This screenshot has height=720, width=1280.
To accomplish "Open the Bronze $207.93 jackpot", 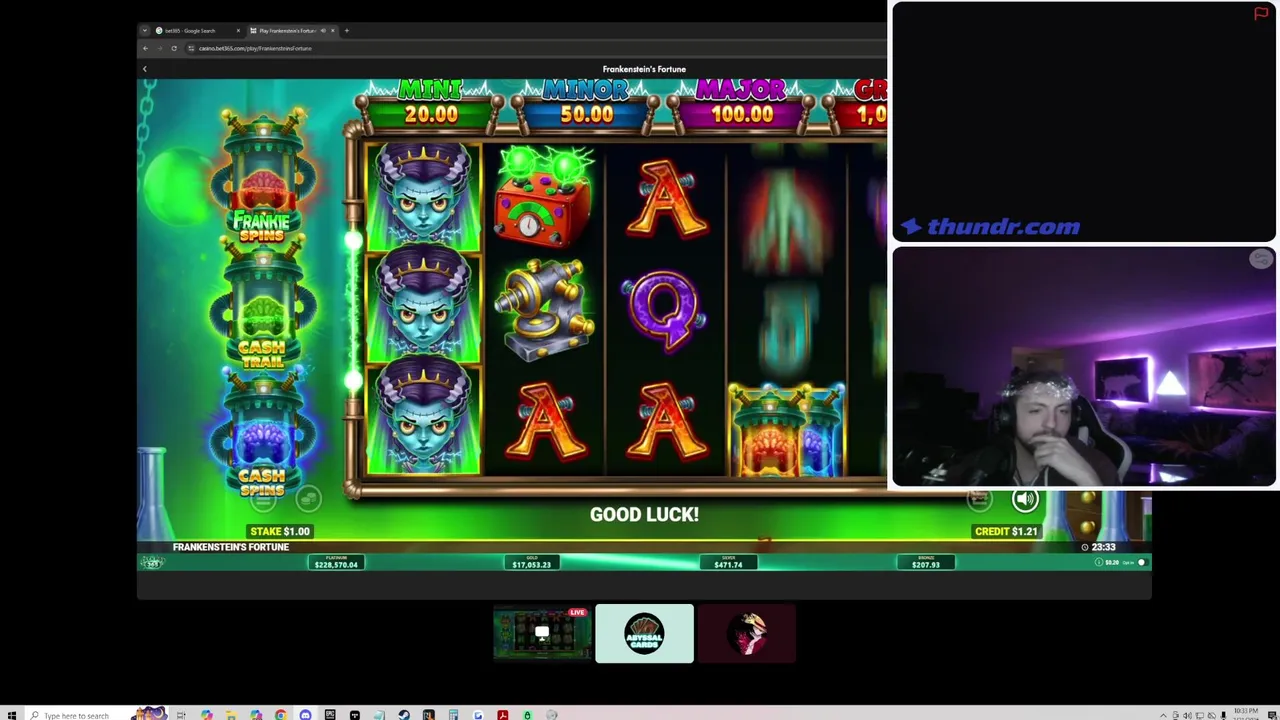I will pos(925,564).
